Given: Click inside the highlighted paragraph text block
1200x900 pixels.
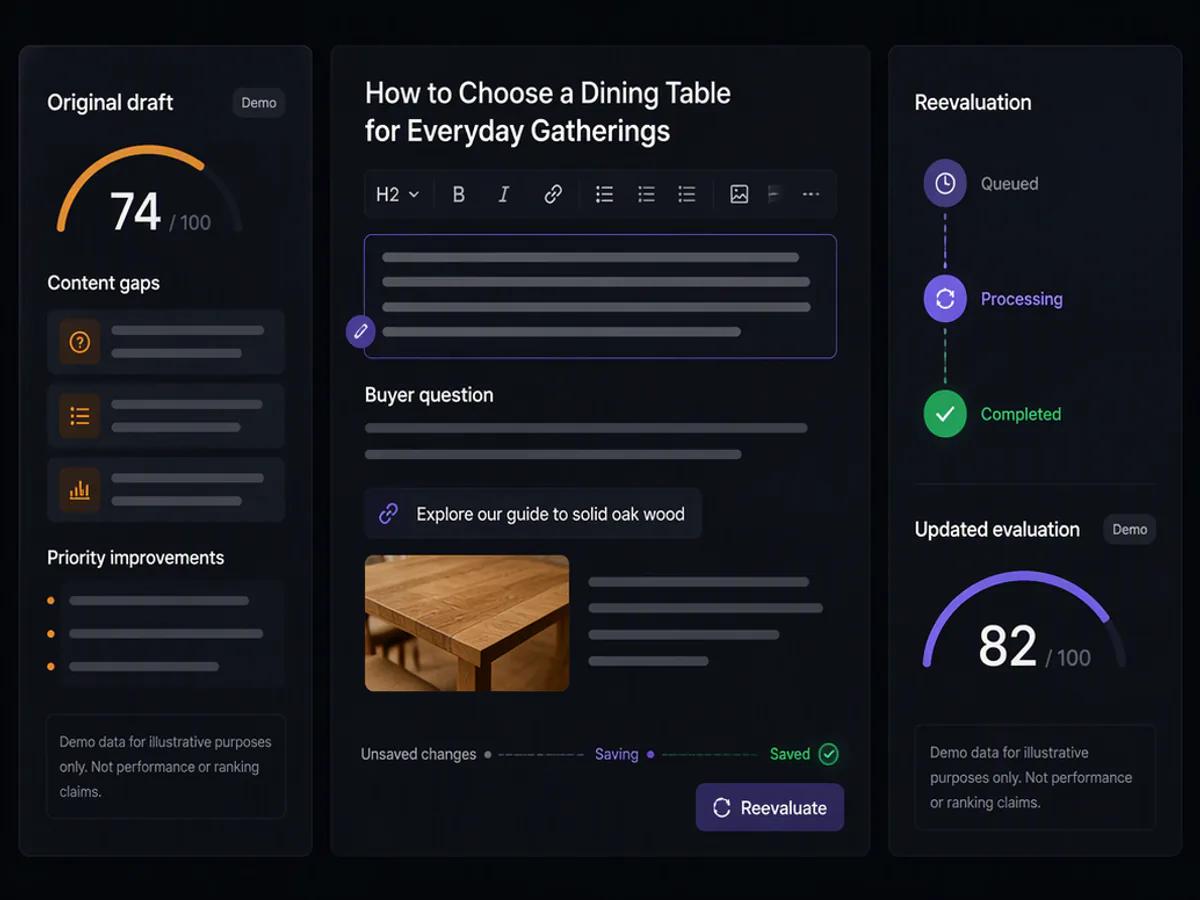Looking at the screenshot, I should (x=600, y=296).
